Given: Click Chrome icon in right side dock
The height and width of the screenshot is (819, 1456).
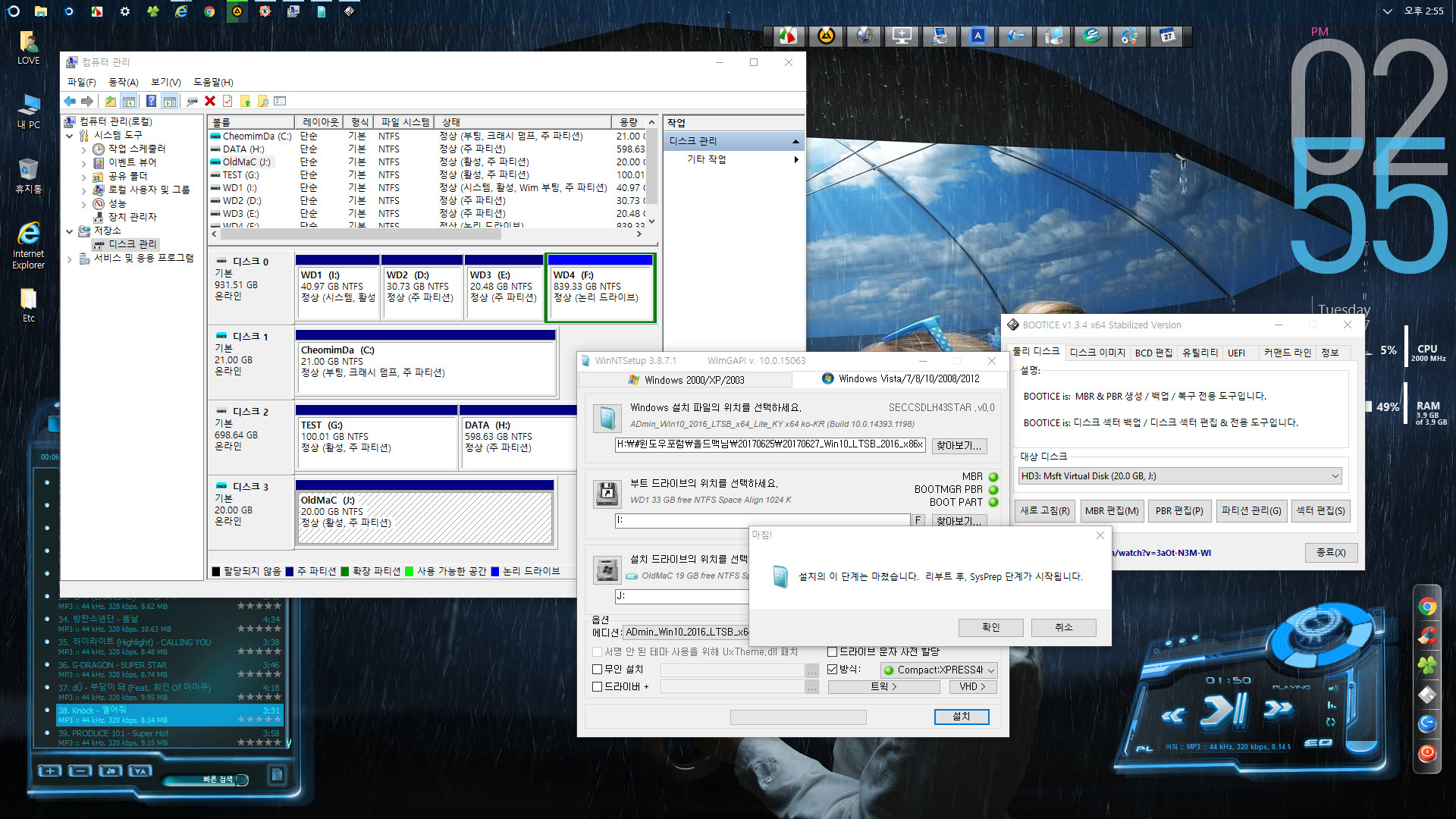Looking at the screenshot, I should click(1427, 606).
